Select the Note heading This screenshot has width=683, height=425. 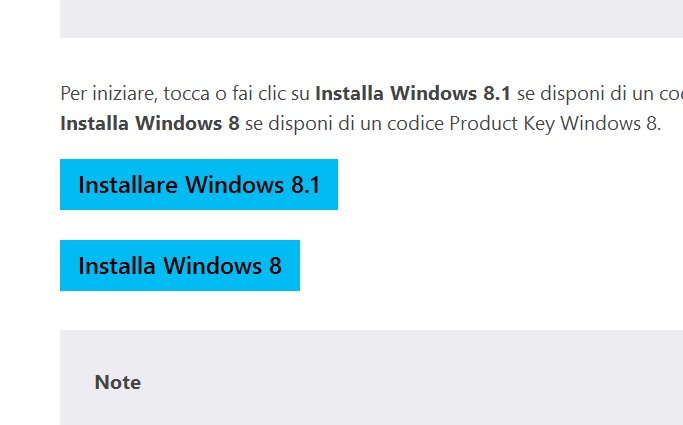click(117, 382)
